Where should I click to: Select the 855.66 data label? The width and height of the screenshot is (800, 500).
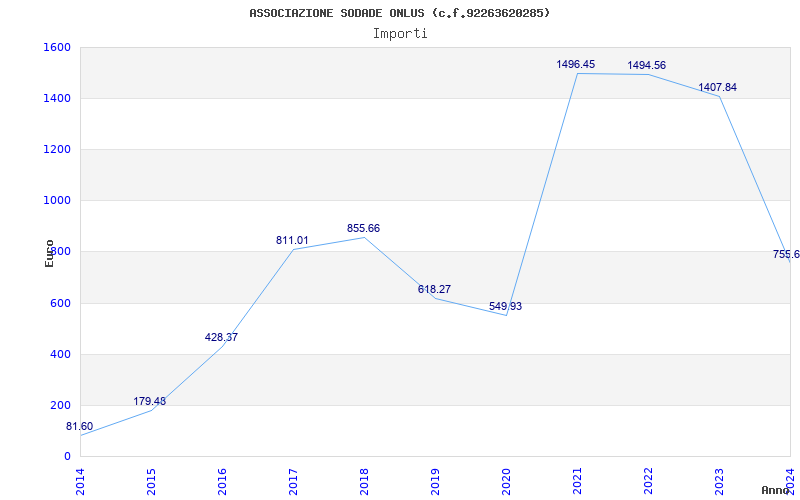point(363,229)
